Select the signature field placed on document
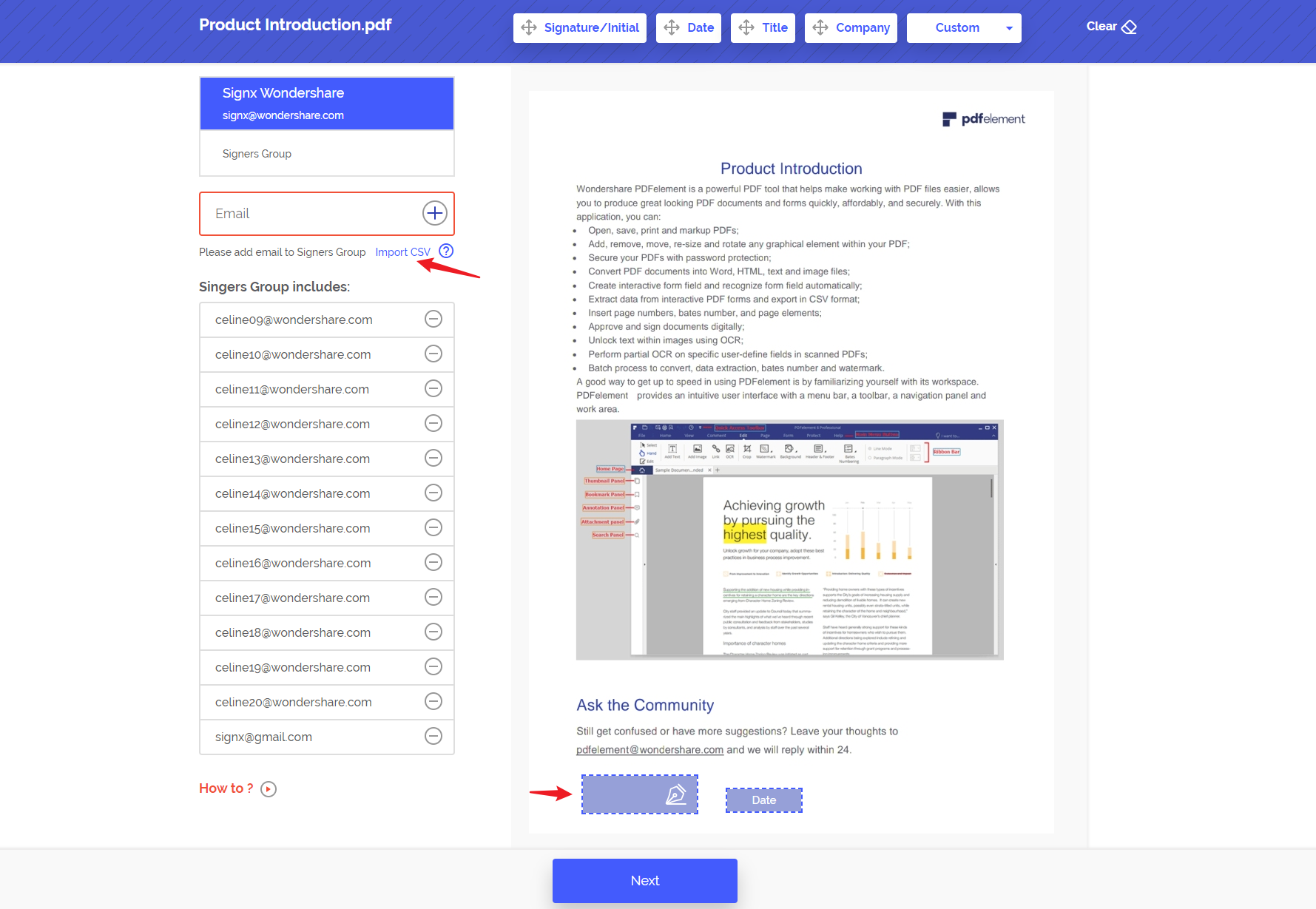 640,794
